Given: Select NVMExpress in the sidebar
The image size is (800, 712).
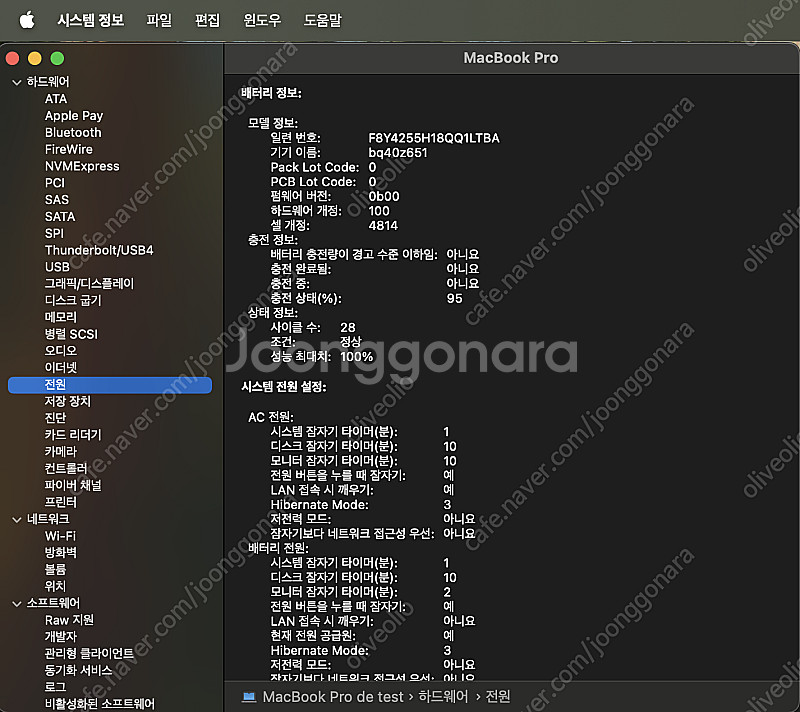Looking at the screenshot, I should 82,166.
